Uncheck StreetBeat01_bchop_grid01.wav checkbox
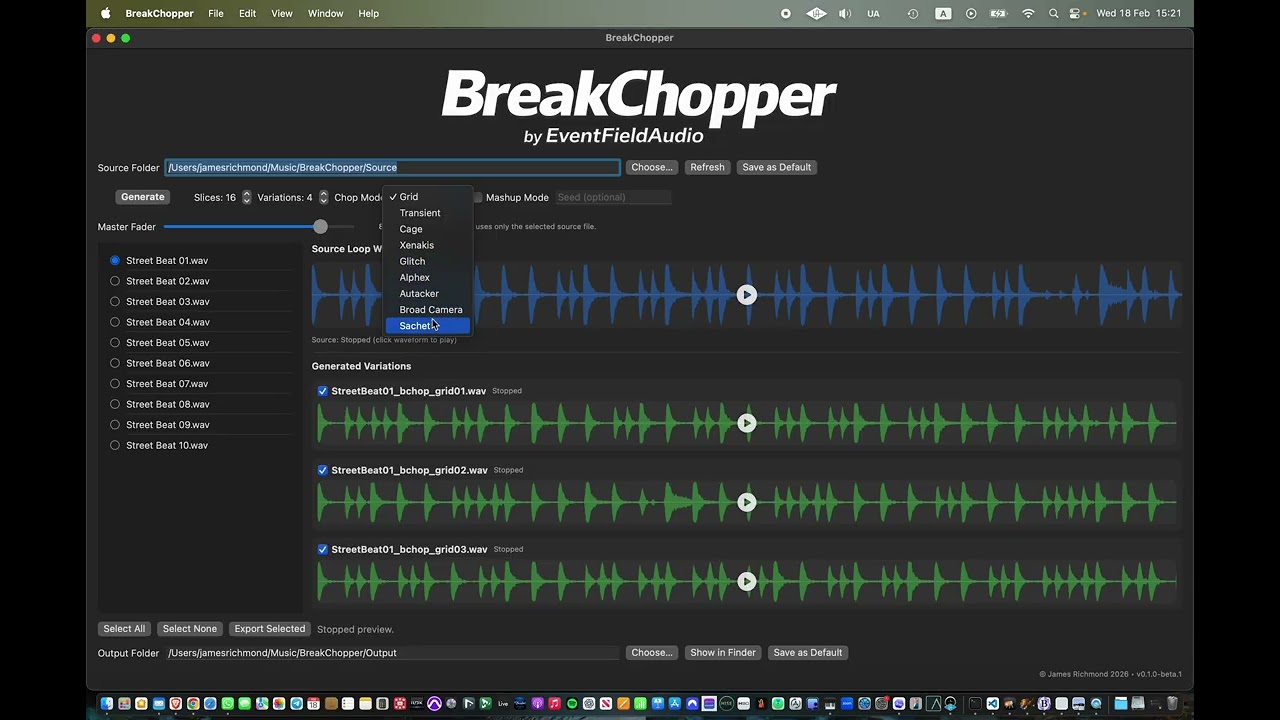Image resolution: width=1280 pixels, height=720 pixels. (322, 391)
